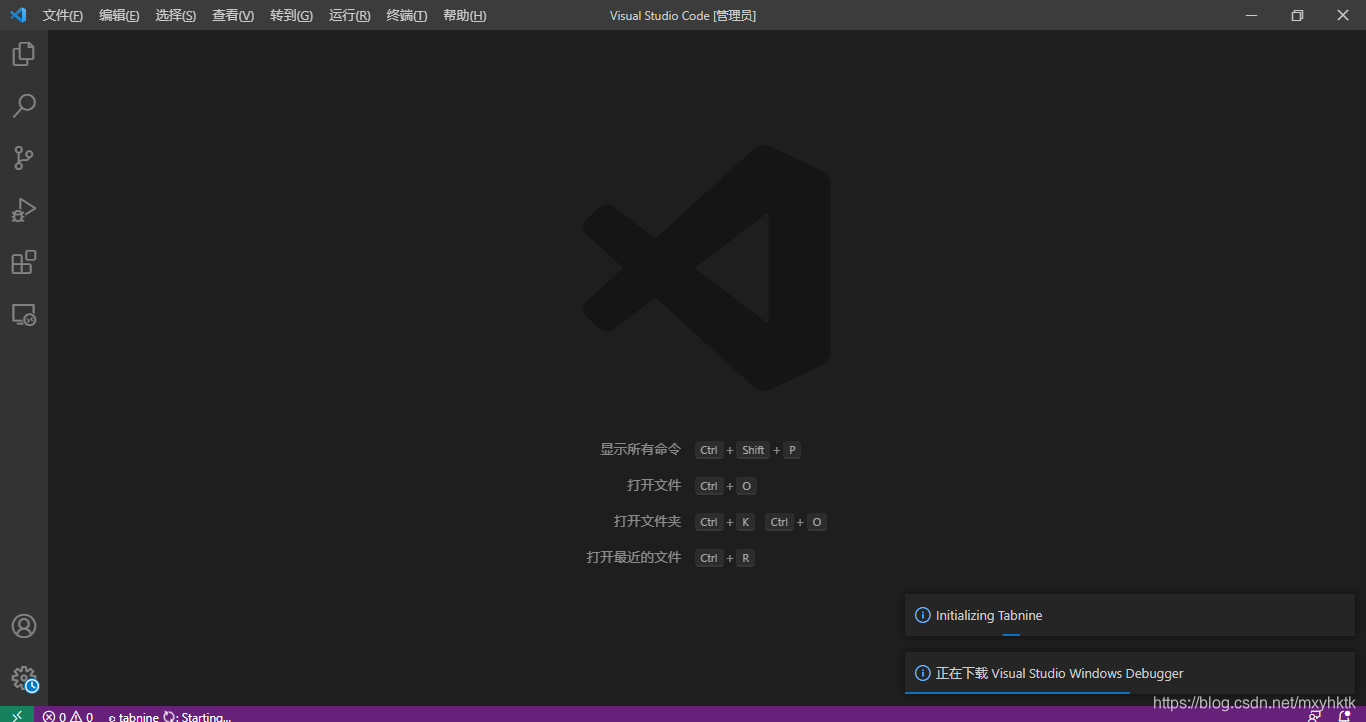Open the 编辑(E) menu

[x=119, y=15]
